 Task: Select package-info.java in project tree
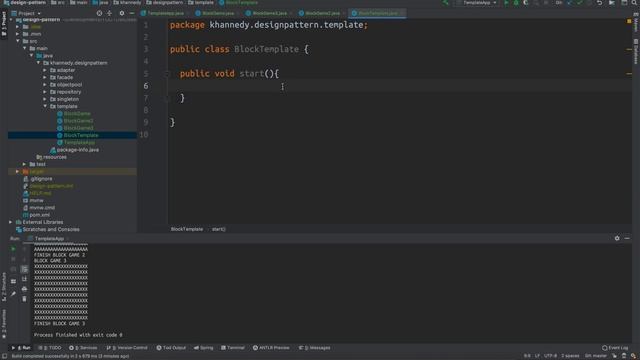point(74,150)
